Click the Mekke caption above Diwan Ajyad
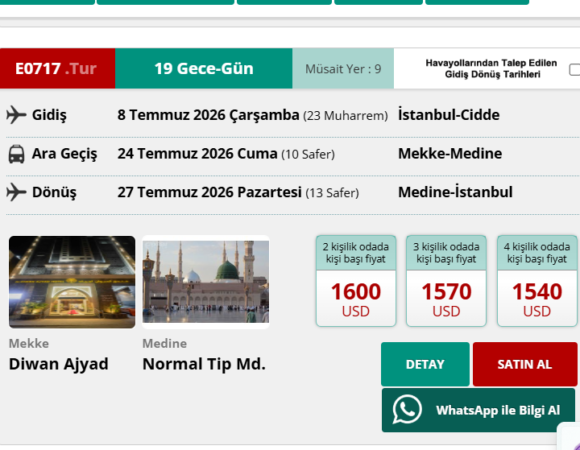Screen dimensions: 580x450 click(x=29, y=344)
